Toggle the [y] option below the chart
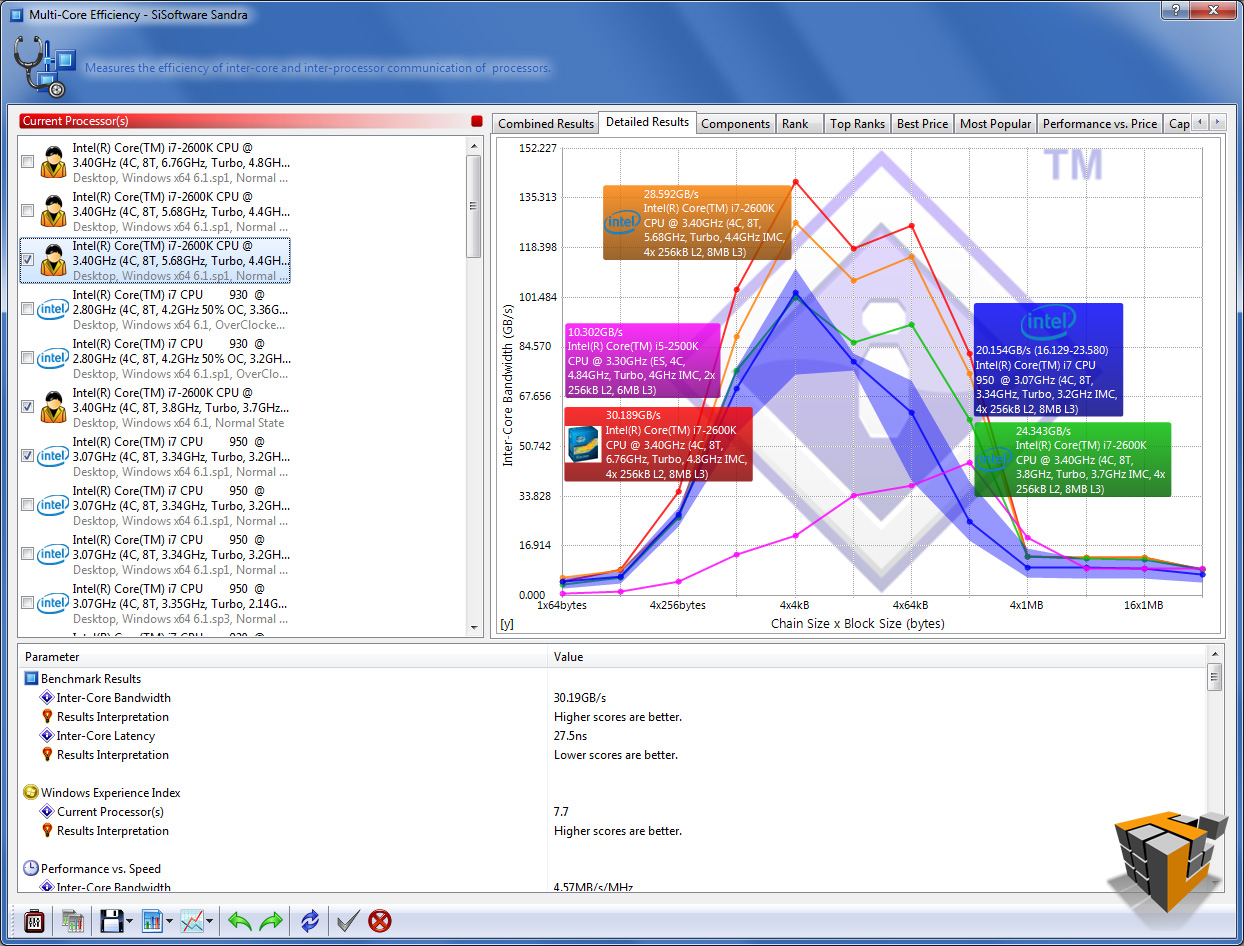Screen dimensions: 1244x946 tap(507, 624)
